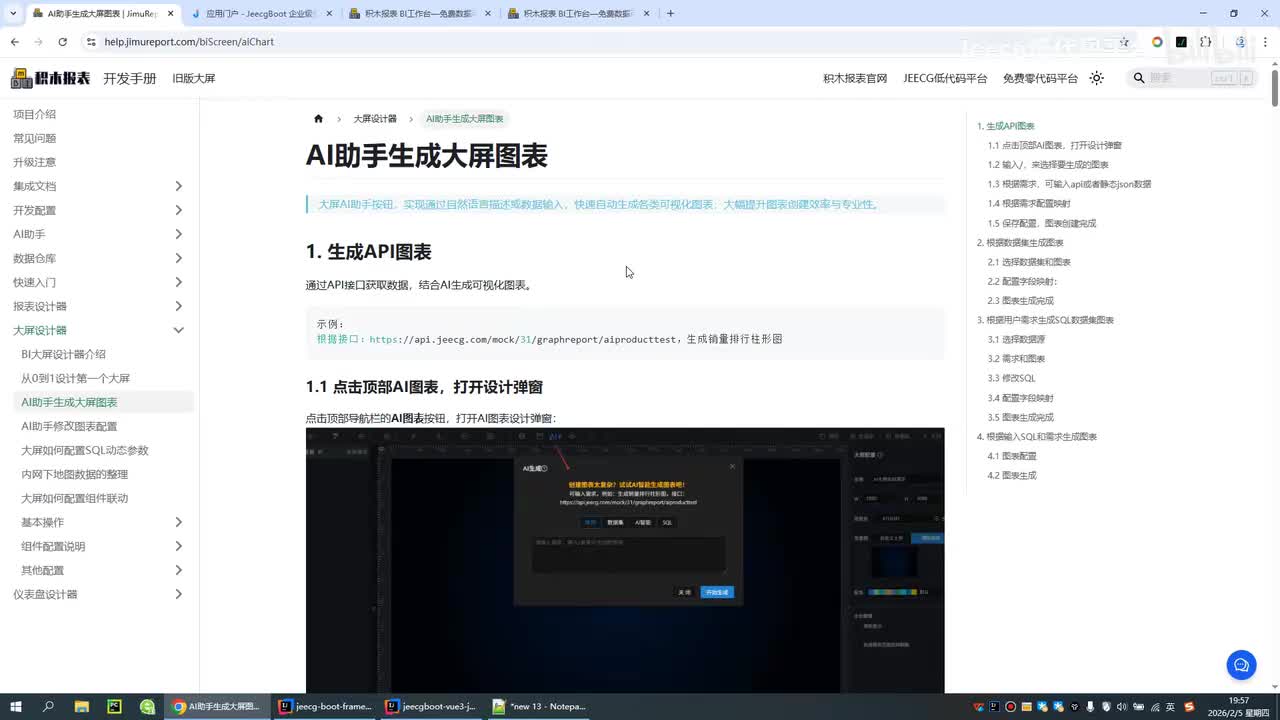Open 常见问题 in the sidebar
1280x720 pixels.
click(34, 138)
